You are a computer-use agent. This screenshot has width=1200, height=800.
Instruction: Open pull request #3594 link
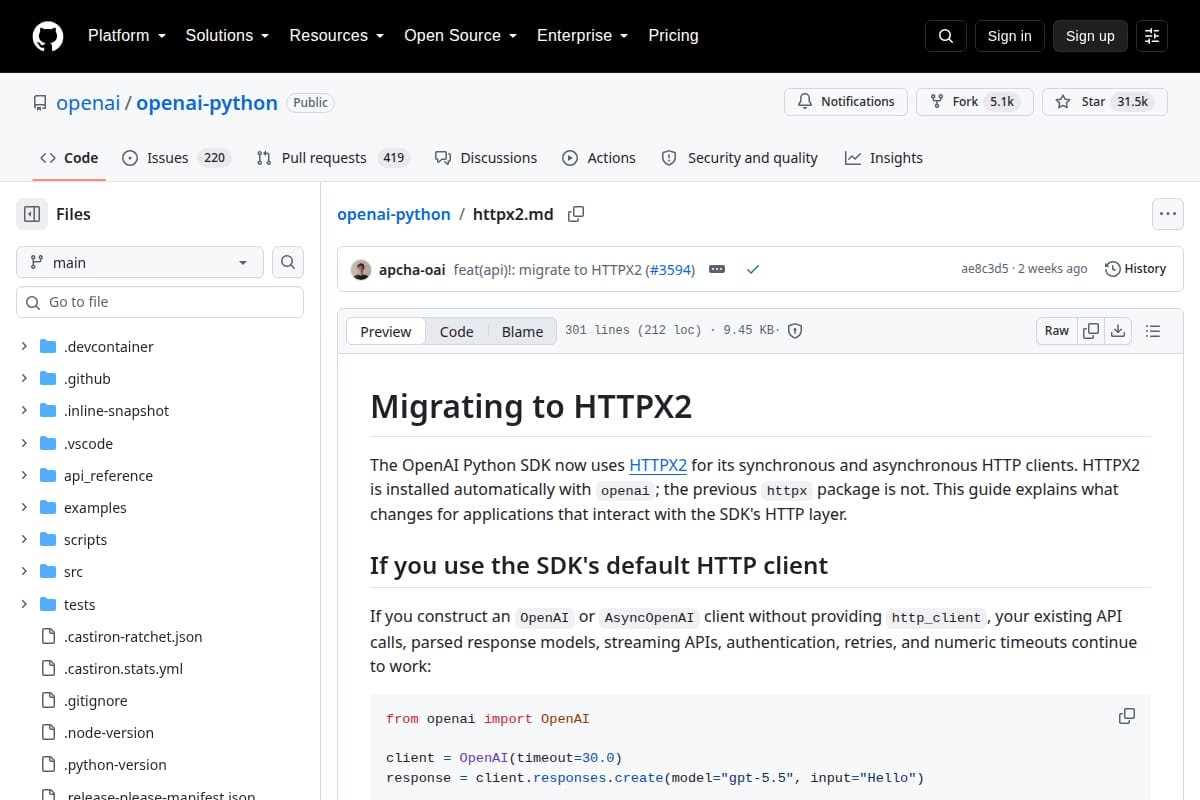point(670,269)
